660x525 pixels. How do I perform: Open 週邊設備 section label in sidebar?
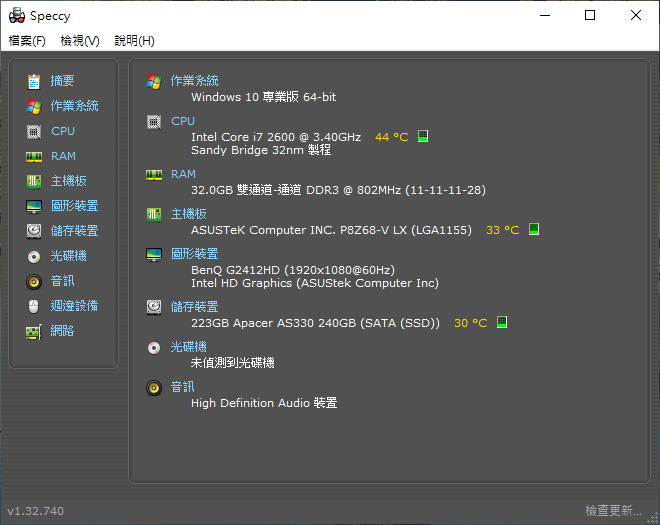[75, 306]
